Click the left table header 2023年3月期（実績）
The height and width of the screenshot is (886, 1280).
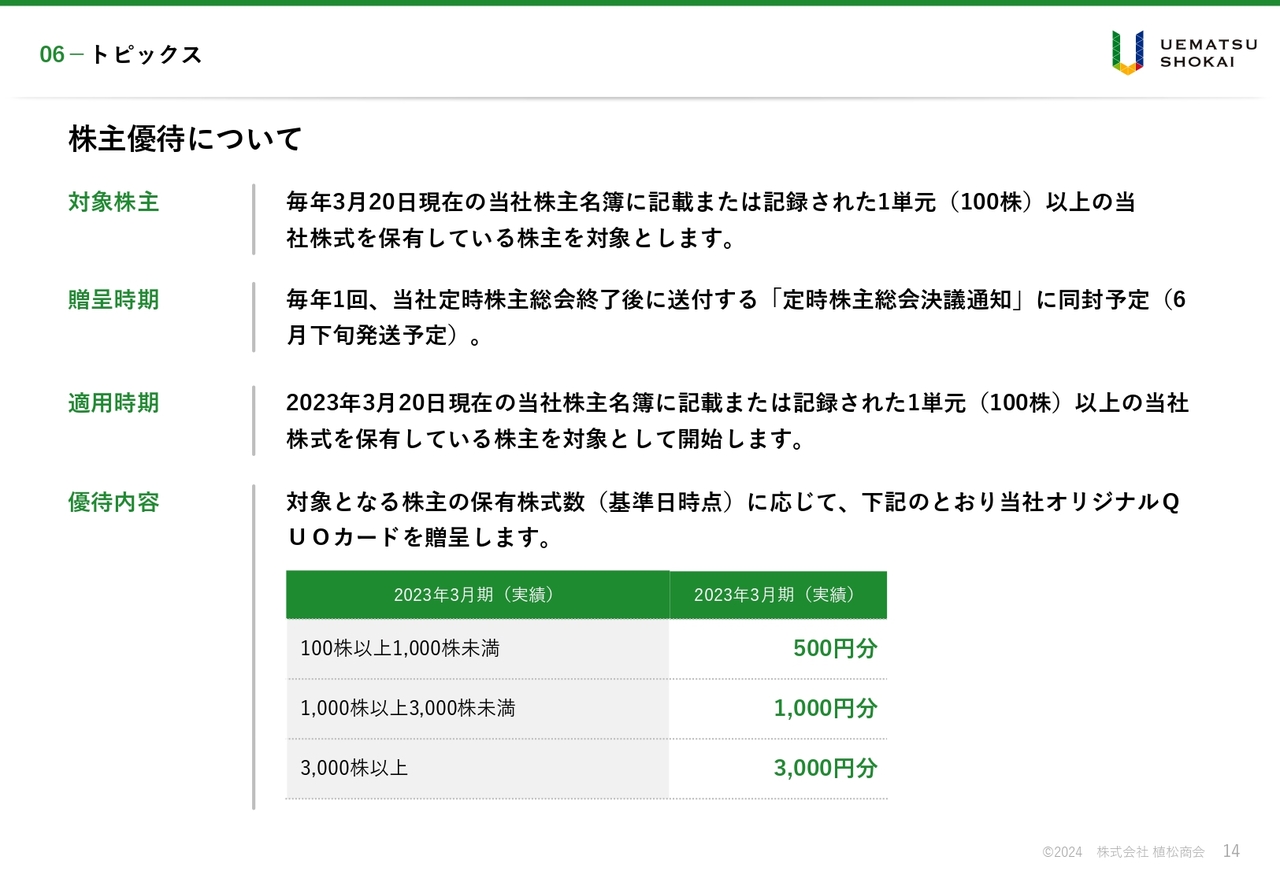[x=477, y=595]
